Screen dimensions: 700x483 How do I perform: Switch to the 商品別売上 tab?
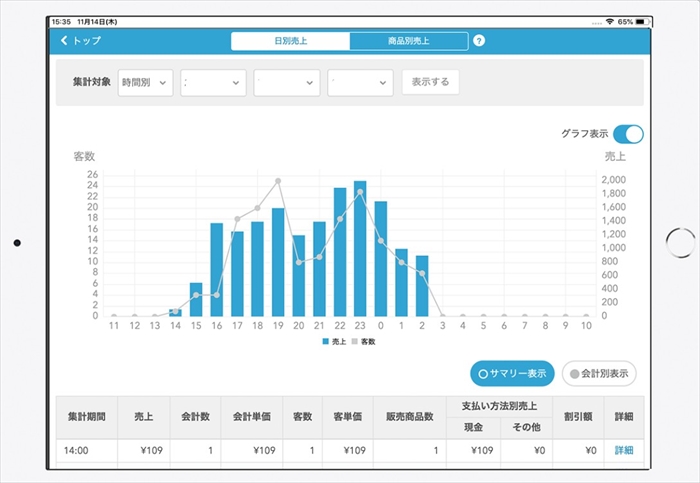408,41
